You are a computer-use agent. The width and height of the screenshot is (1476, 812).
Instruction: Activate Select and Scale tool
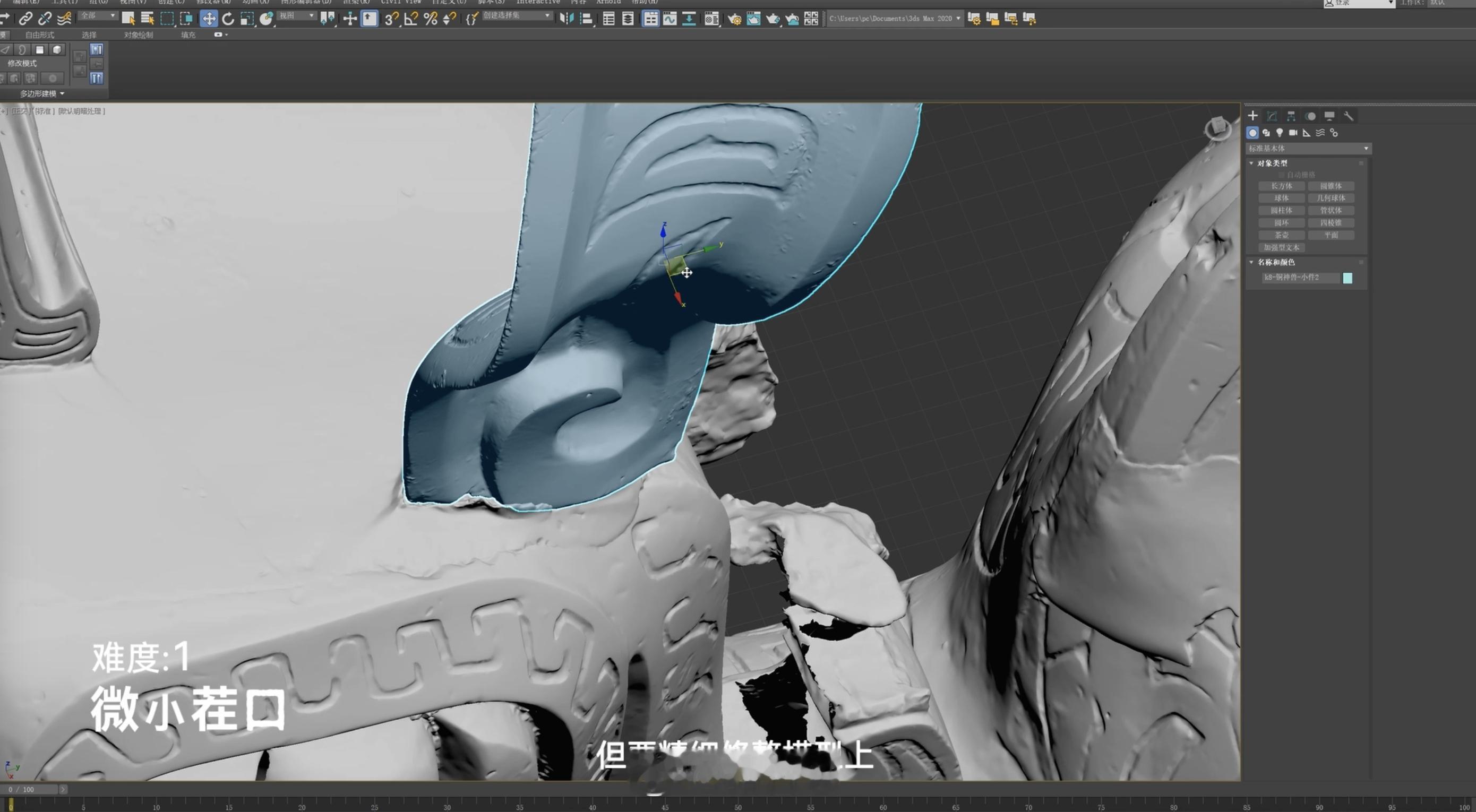pyautogui.click(x=247, y=19)
